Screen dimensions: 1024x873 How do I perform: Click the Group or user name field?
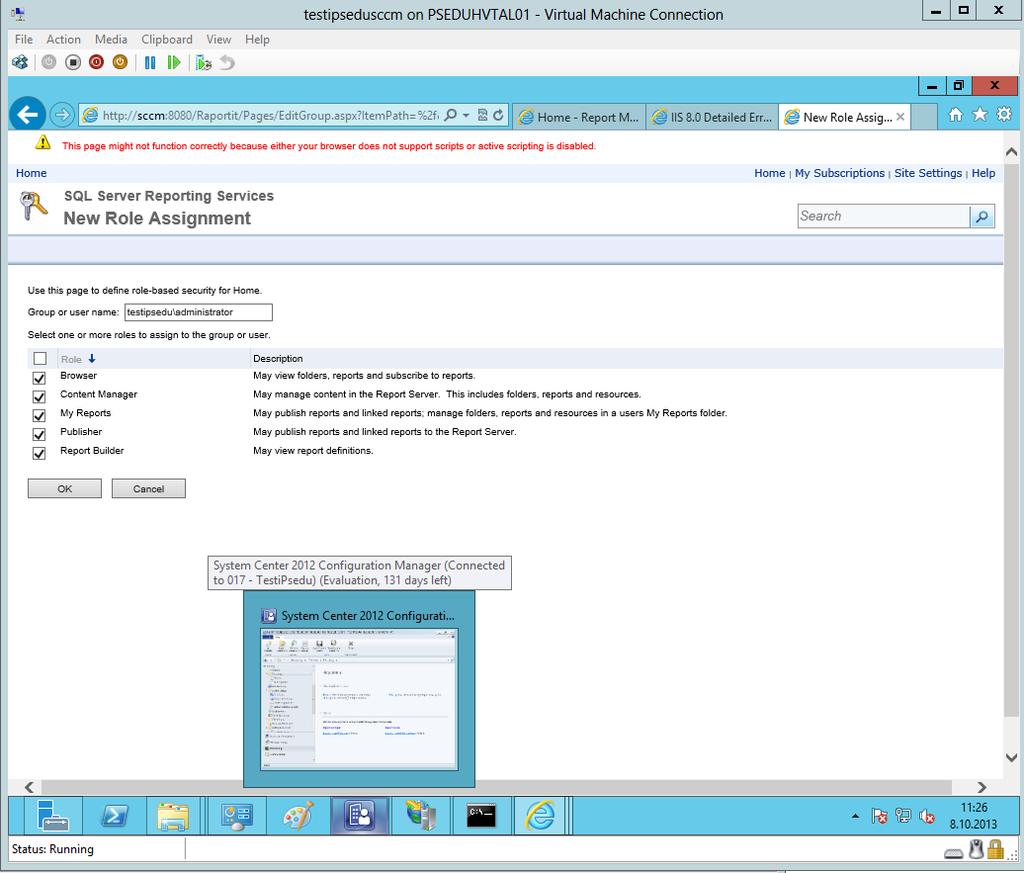tap(199, 312)
